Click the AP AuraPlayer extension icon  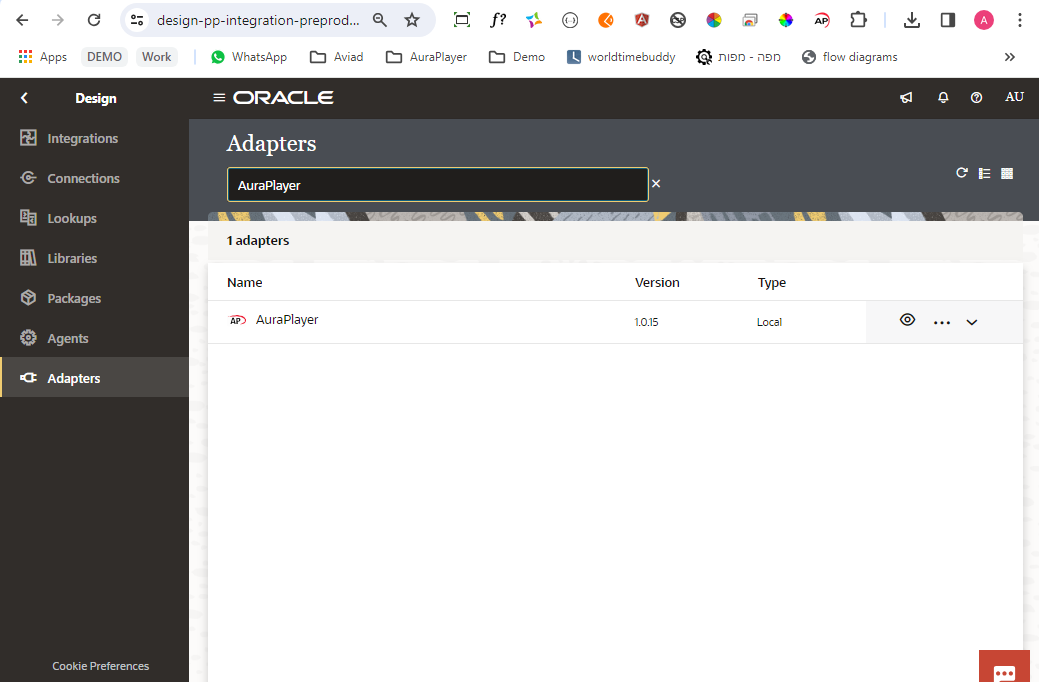(x=822, y=20)
